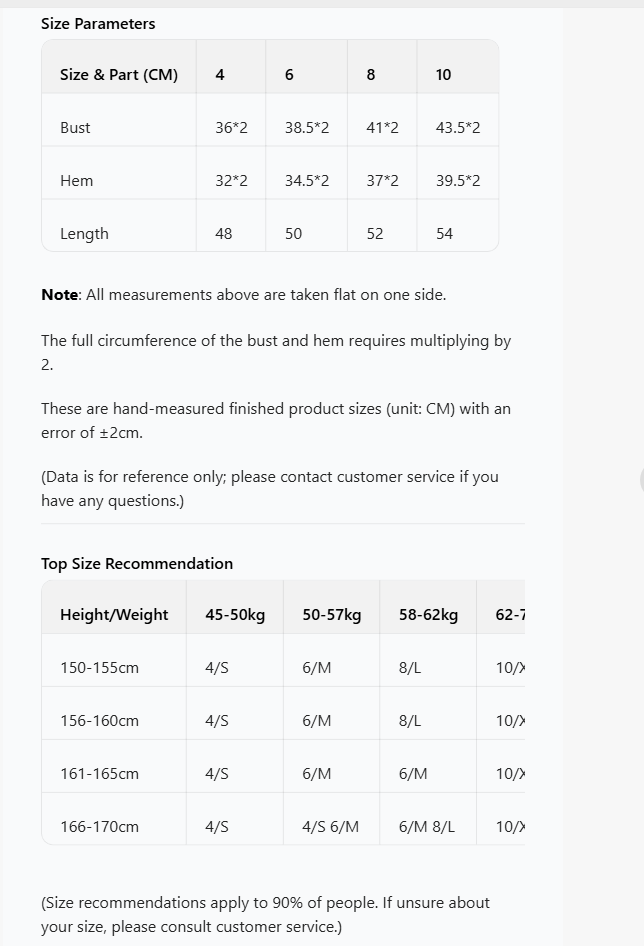This screenshot has width=644, height=946.
Task: Click the 150-155cm row label
Action: 99,667
